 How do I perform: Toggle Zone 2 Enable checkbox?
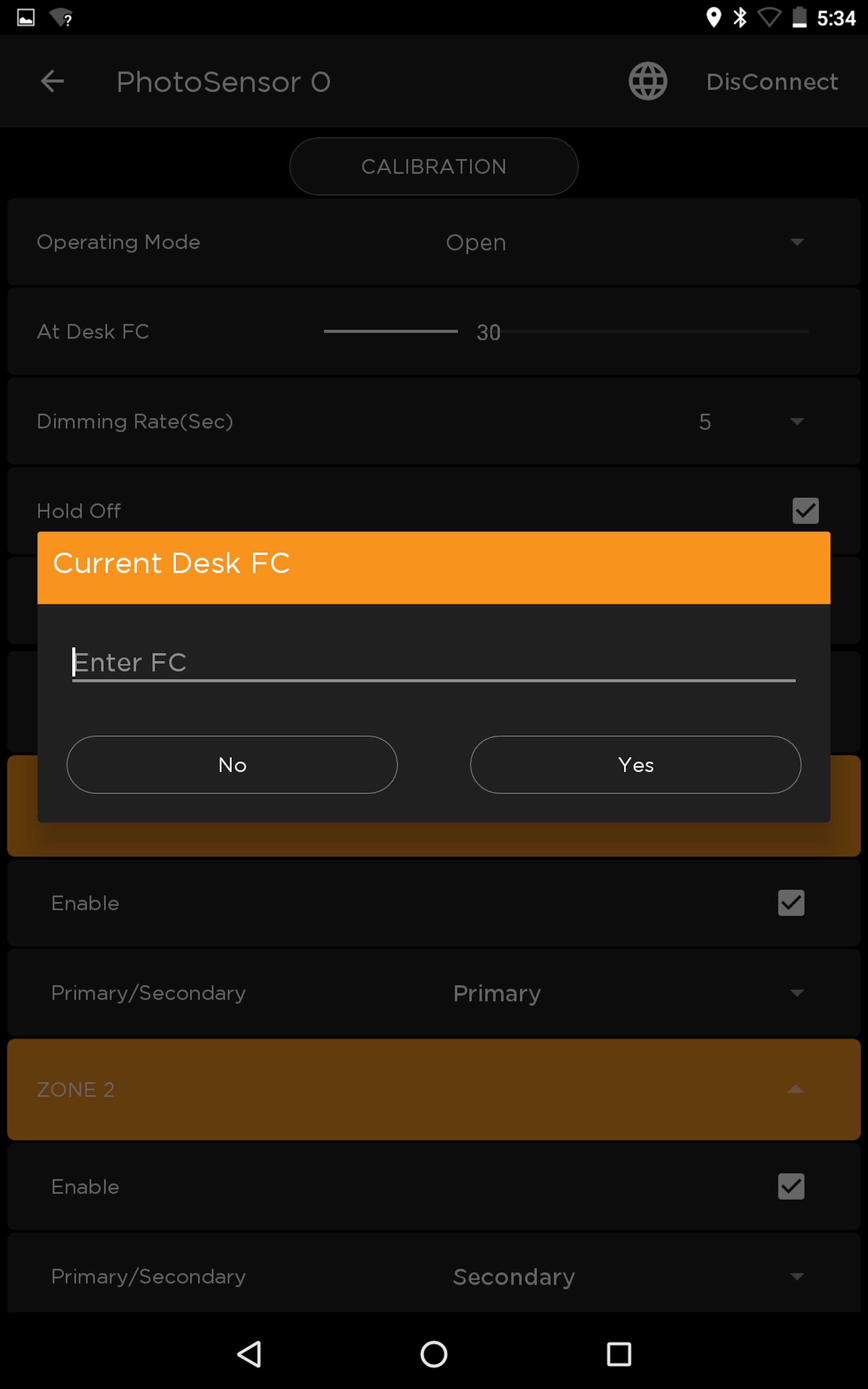point(791,1186)
